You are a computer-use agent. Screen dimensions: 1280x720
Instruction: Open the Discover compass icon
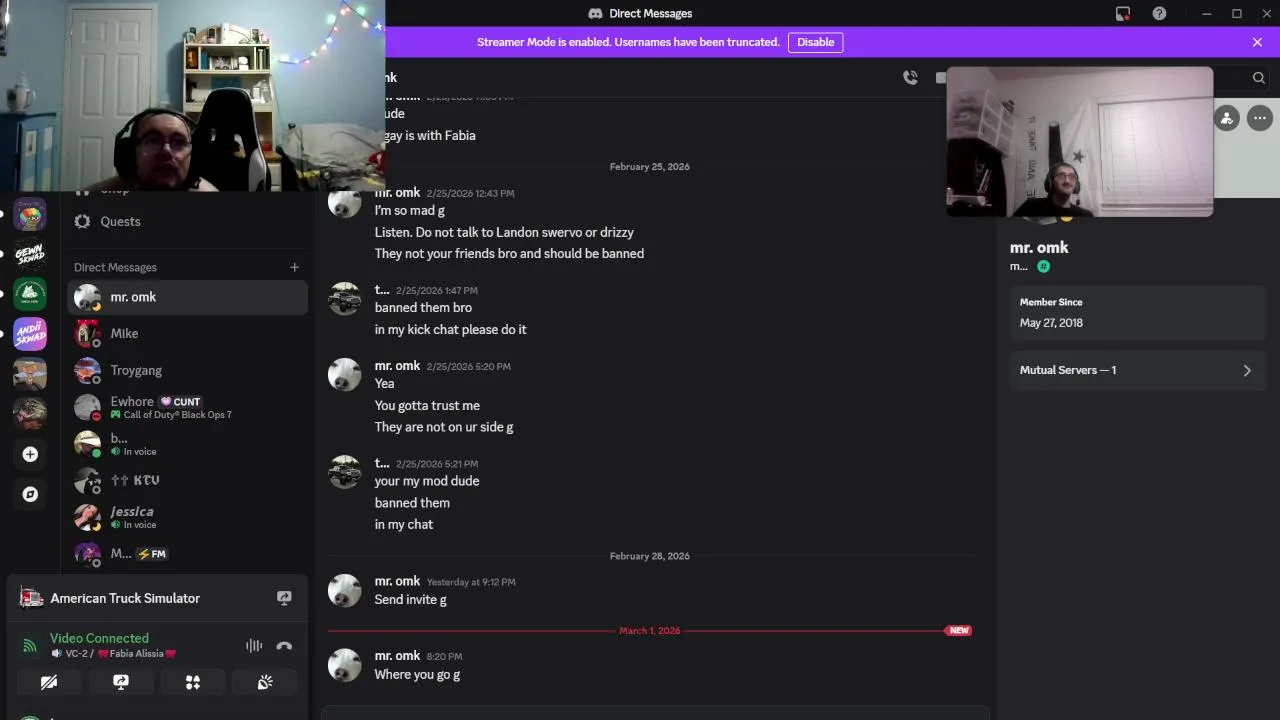pyautogui.click(x=30, y=494)
